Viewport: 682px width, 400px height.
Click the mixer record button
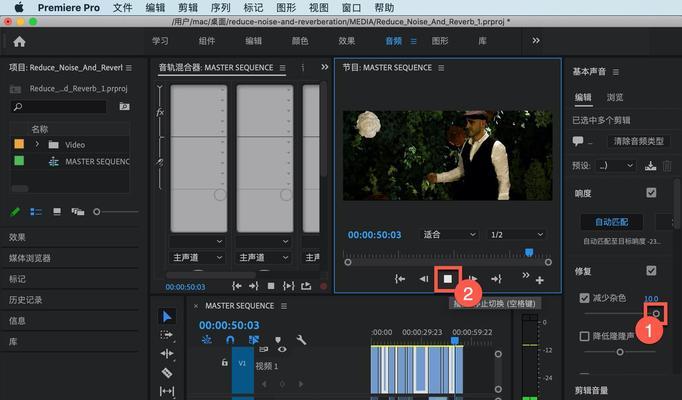tap(324, 286)
